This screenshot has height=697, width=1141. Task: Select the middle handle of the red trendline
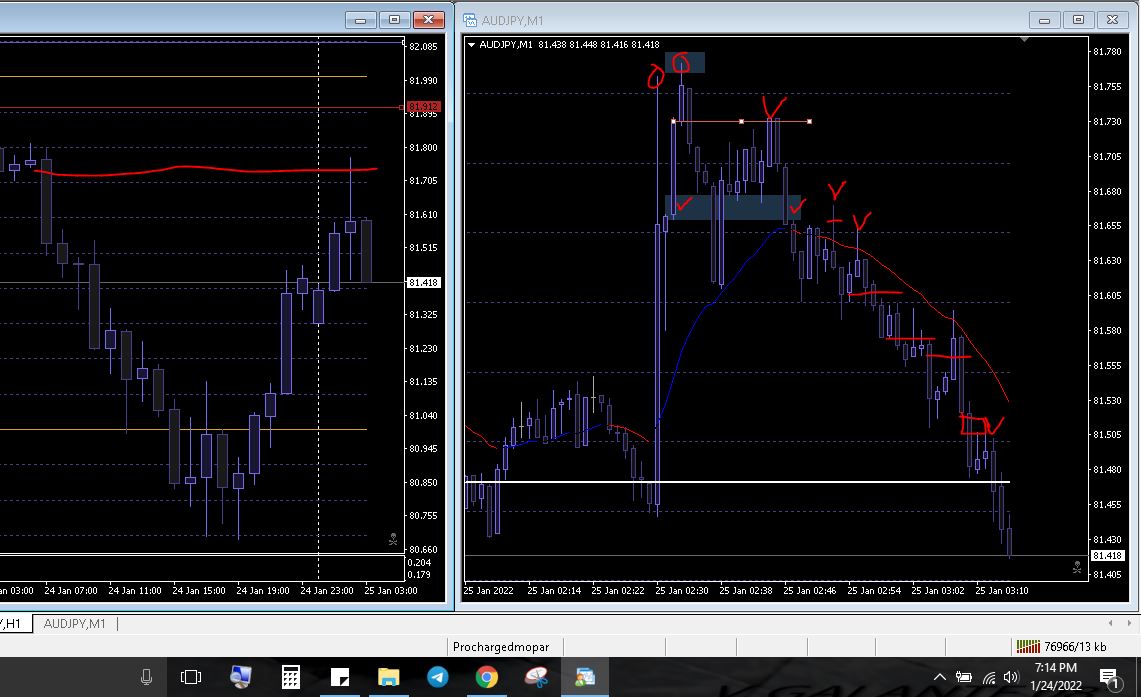pos(742,122)
